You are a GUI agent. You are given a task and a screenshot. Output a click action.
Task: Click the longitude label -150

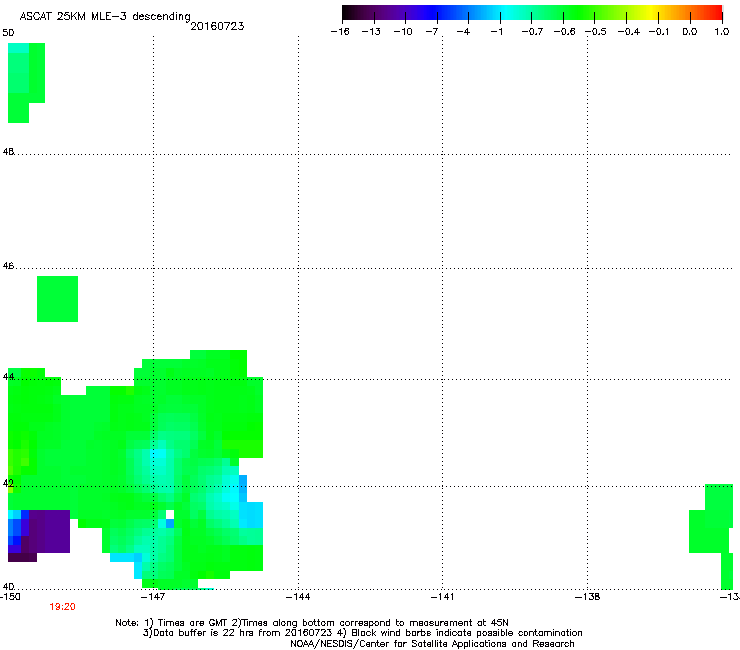(x=10, y=597)
